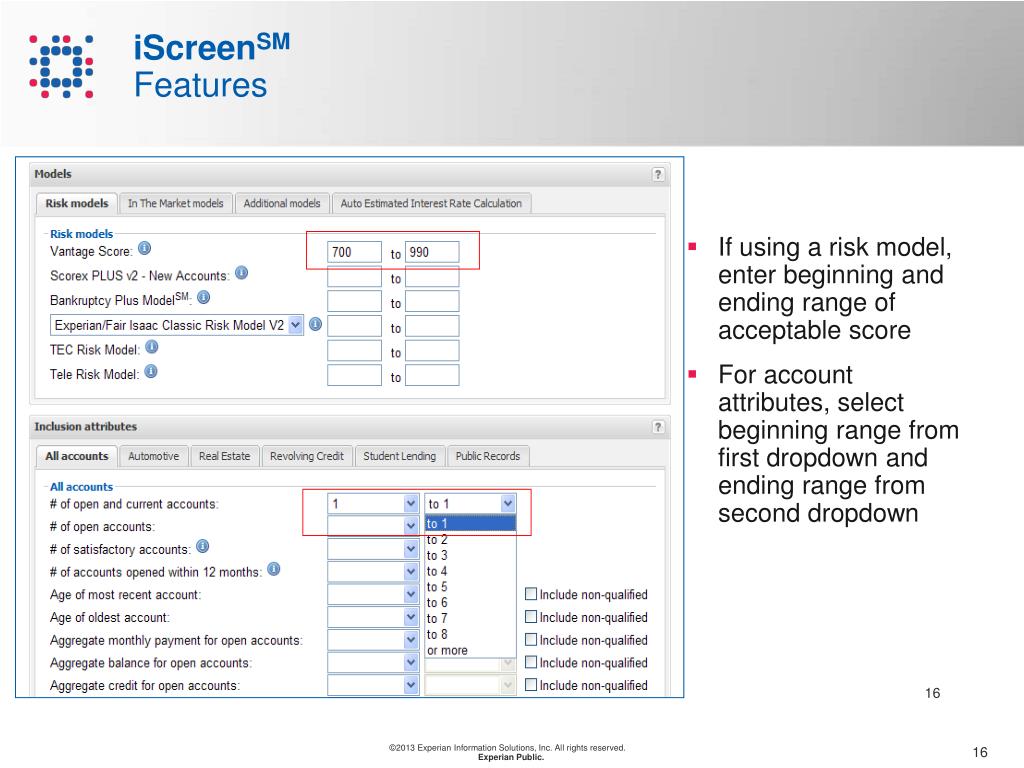Select 'to 1' in the dropdown list

pyautogui.click(x=470, y=524)
